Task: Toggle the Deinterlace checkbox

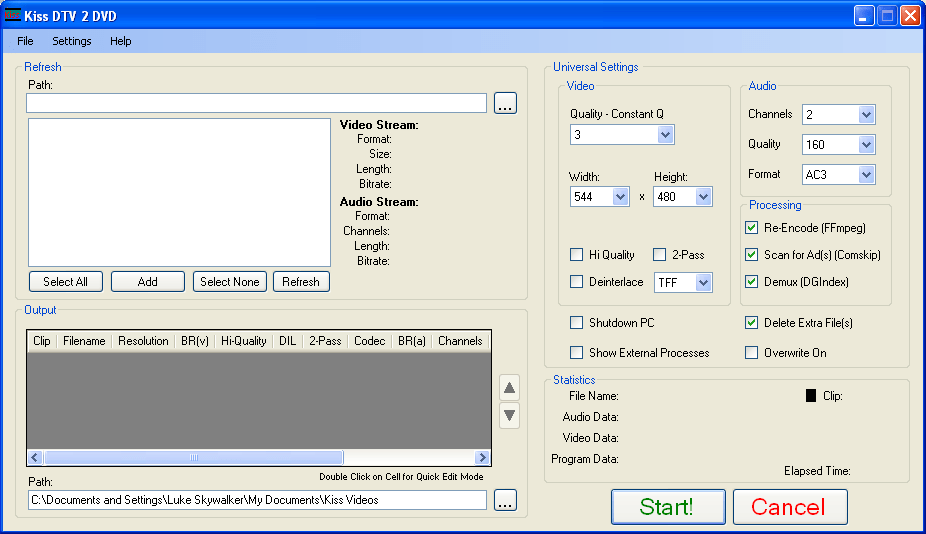Action: click(x=576, y=282)
